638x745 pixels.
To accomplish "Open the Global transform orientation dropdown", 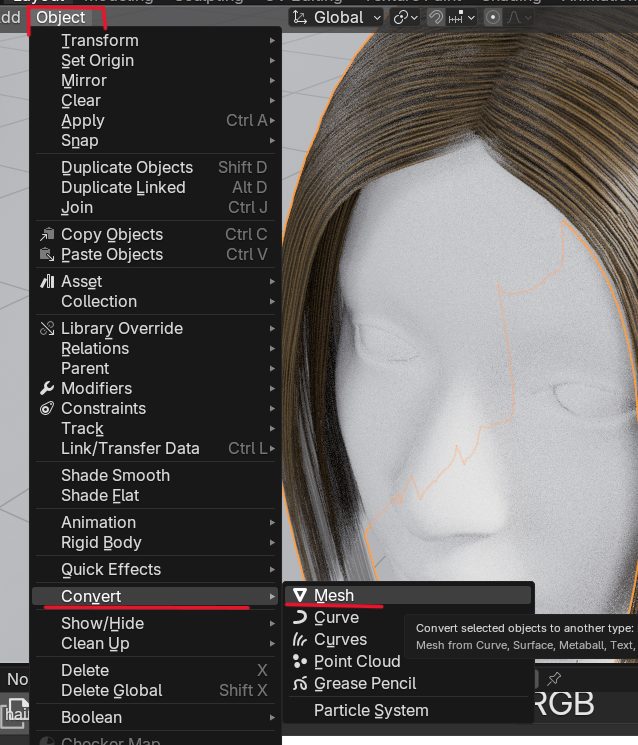I will click(x=338, y=17).
